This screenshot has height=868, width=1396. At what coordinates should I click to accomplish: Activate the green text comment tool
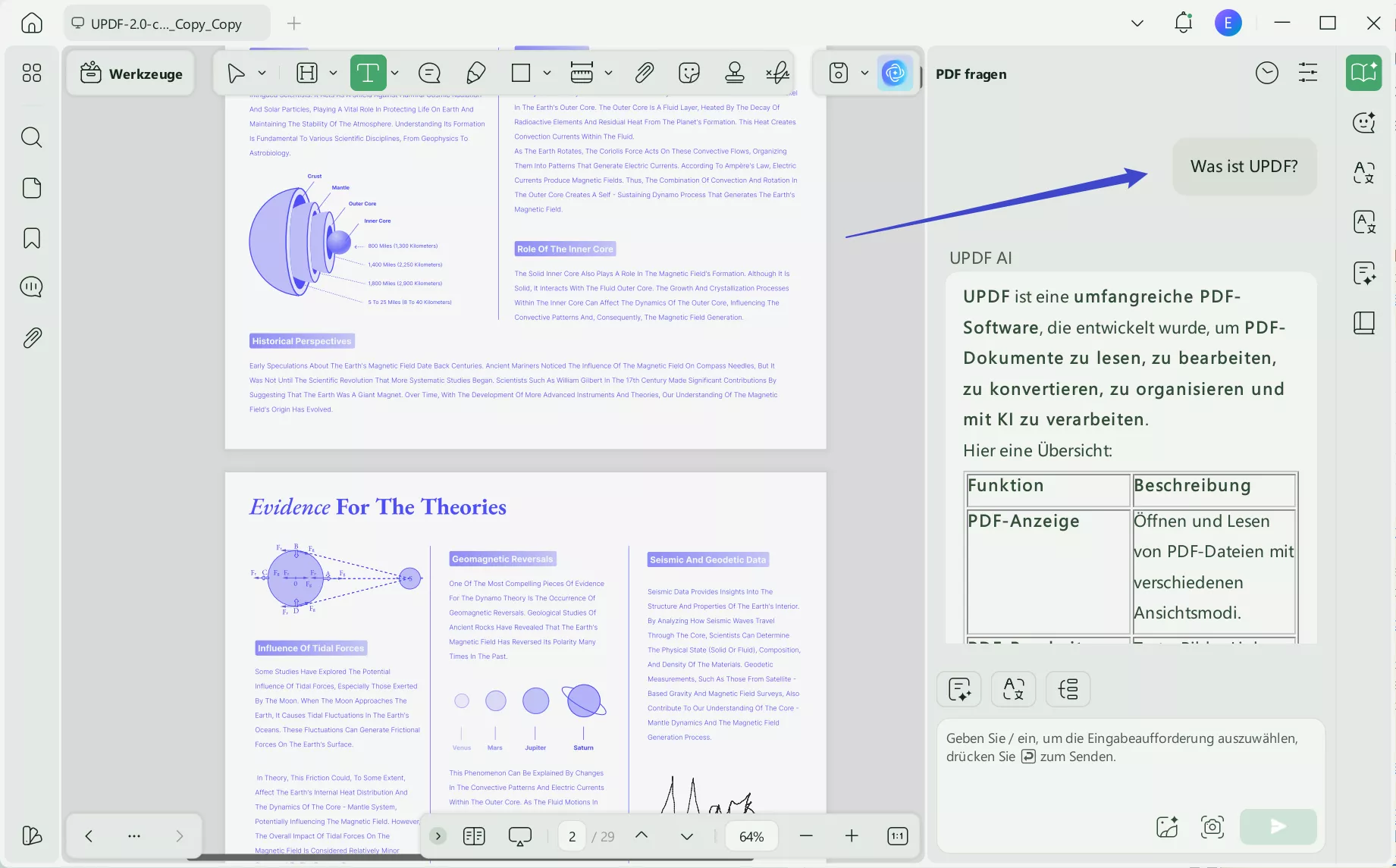(368, 73)
